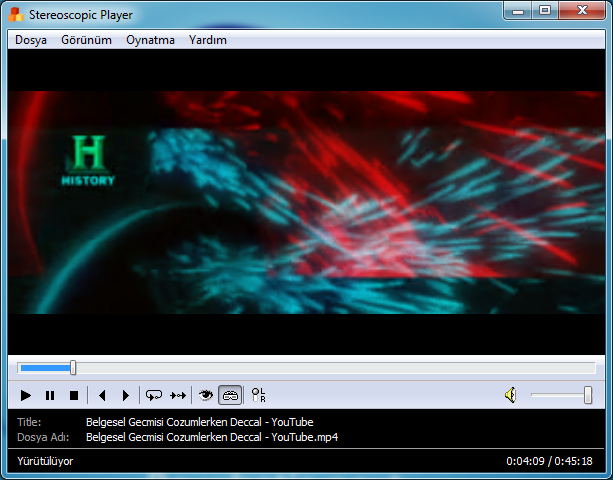Click the volume slider handle
Image resolution: width=613 pixels, height=480 pixels.
point(587,396)
